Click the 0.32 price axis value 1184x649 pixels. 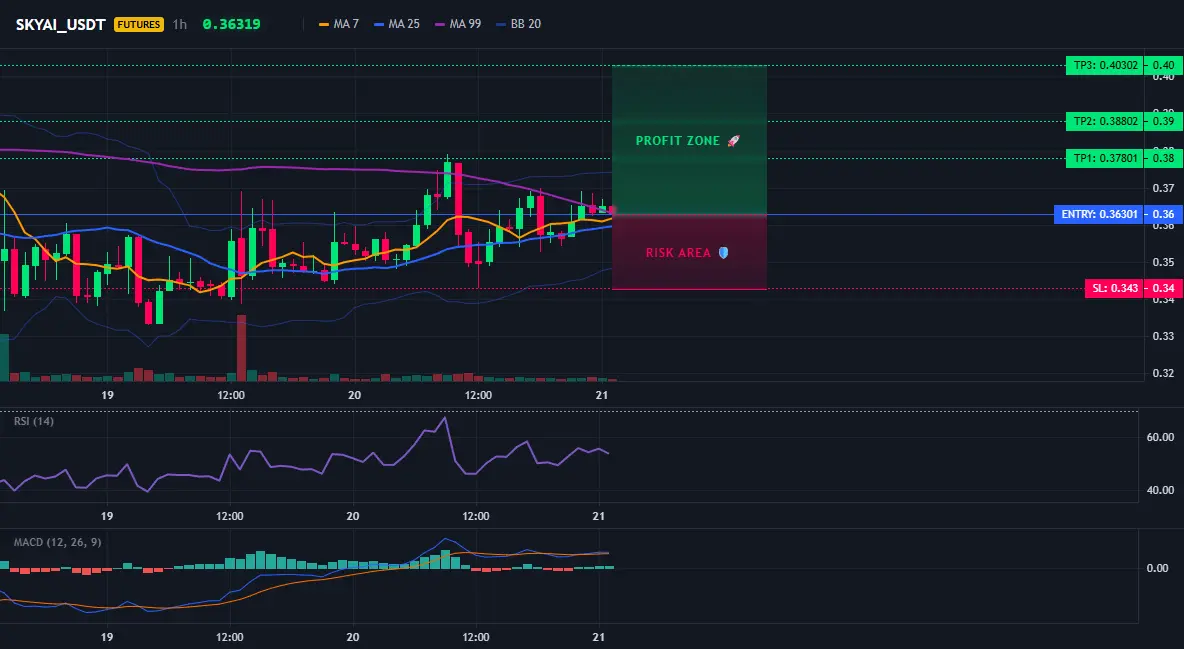click(1164, 372)
